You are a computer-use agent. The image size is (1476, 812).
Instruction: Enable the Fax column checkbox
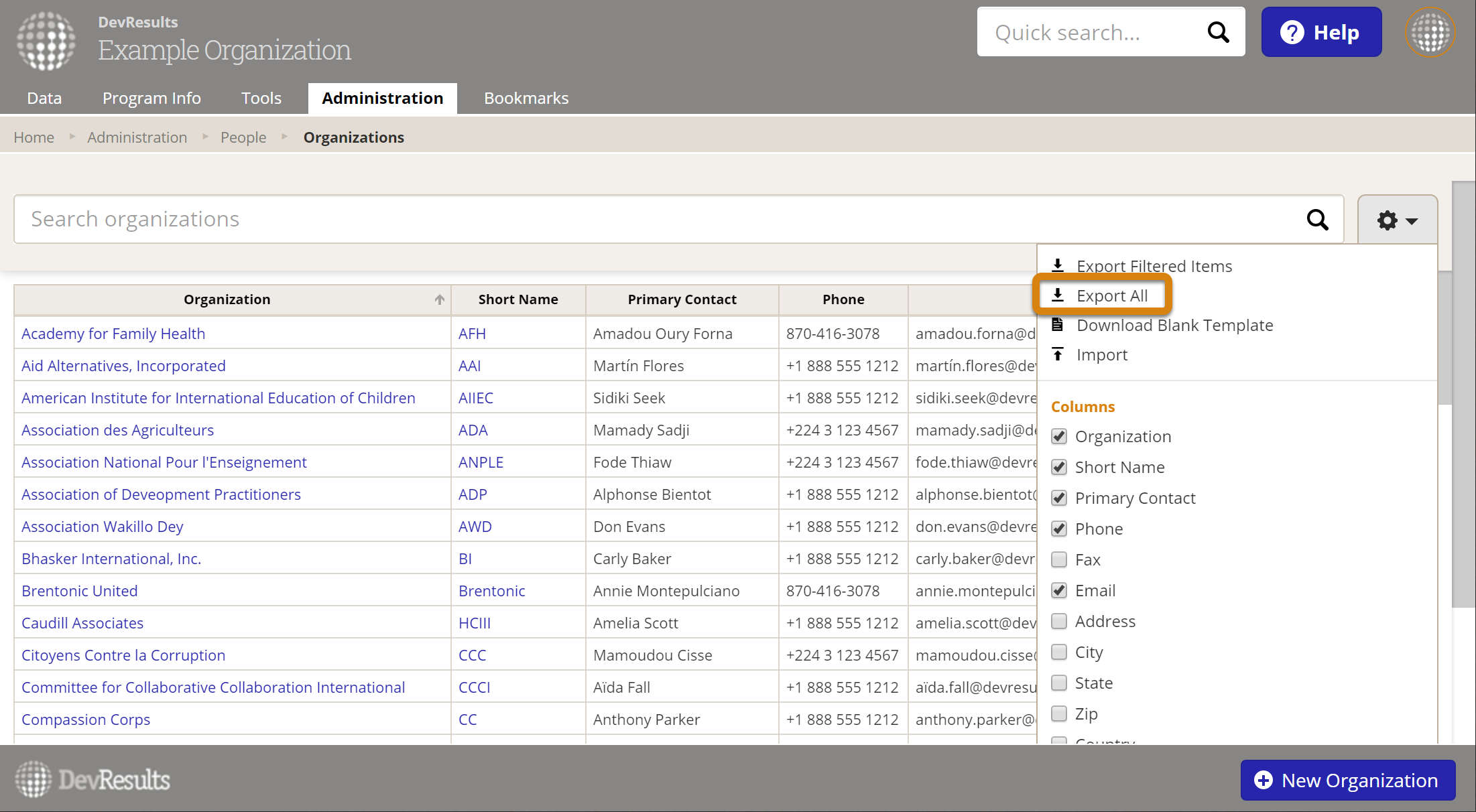click(1059, 559)
